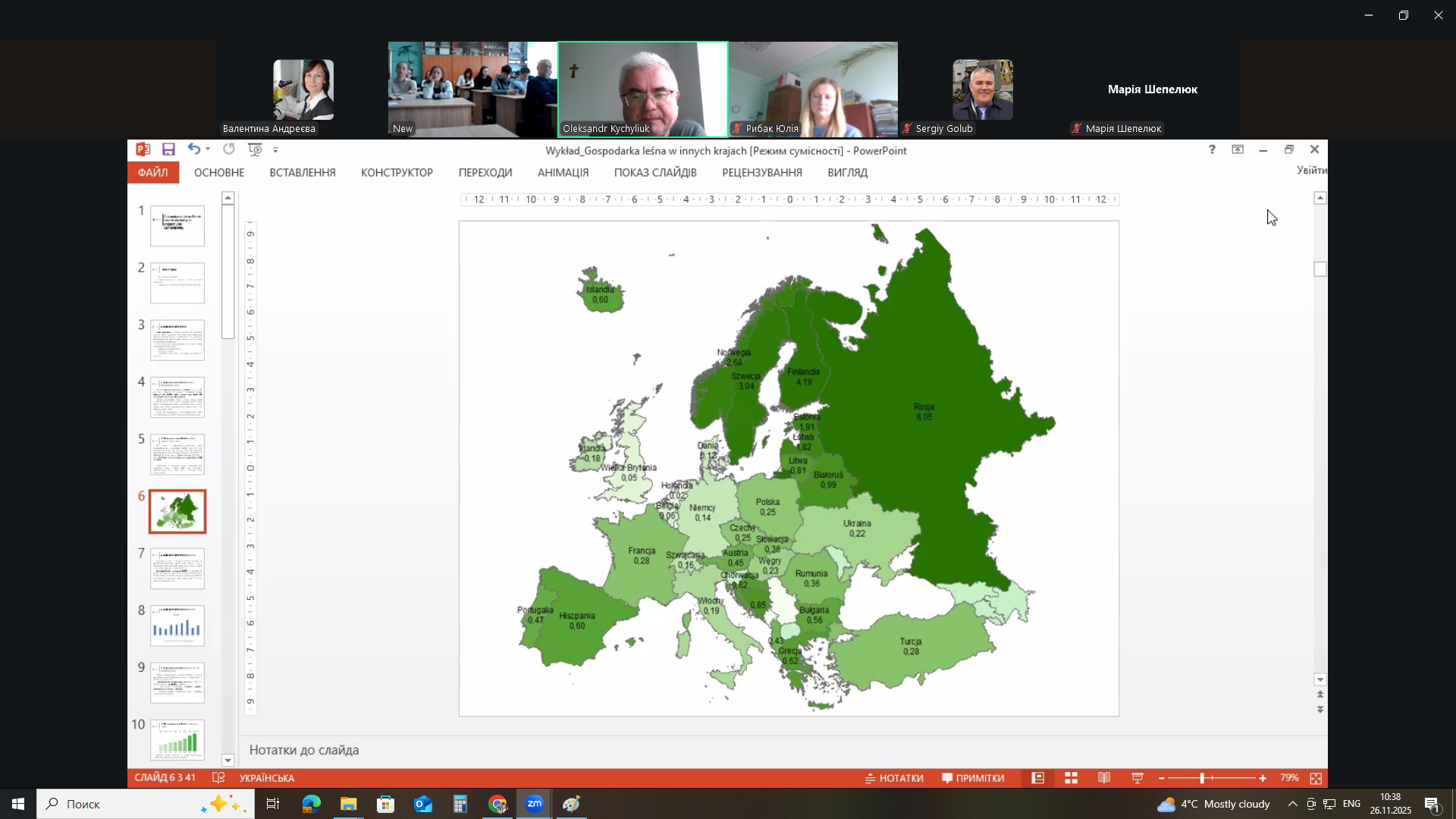Open PowerPoint Help question mark

[x=1211, y=149]
